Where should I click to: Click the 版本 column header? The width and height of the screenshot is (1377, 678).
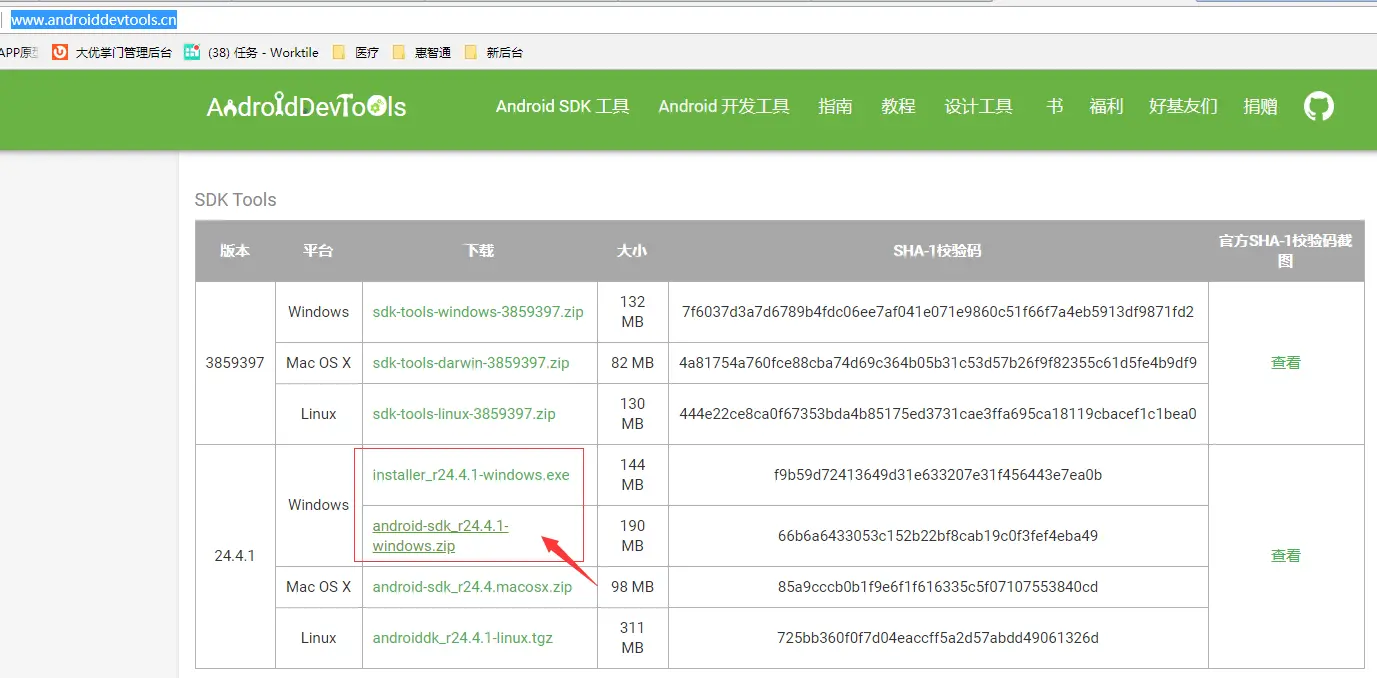pyautogui.click(x=235, y=251)
